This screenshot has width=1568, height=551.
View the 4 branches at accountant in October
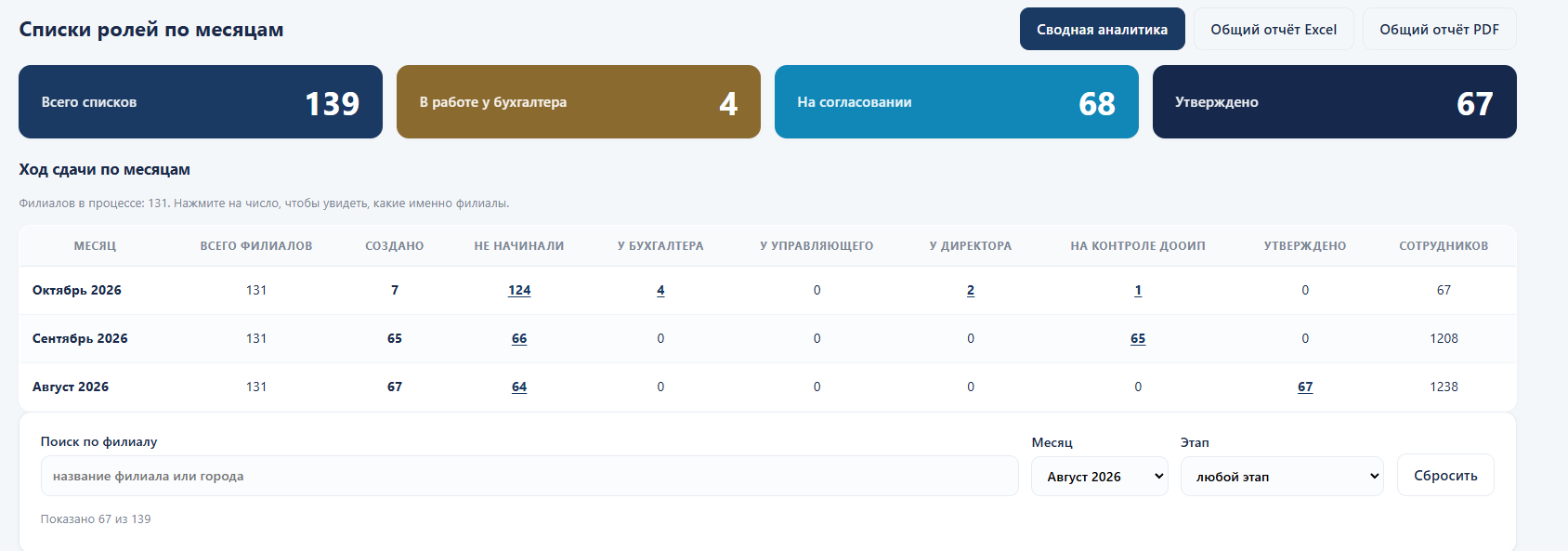pyautogui.click(x=660, y=290)
